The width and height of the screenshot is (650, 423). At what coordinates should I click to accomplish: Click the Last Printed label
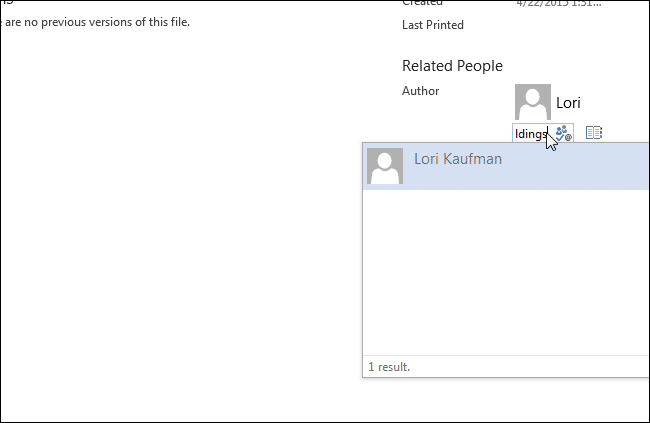click(432, 25)
